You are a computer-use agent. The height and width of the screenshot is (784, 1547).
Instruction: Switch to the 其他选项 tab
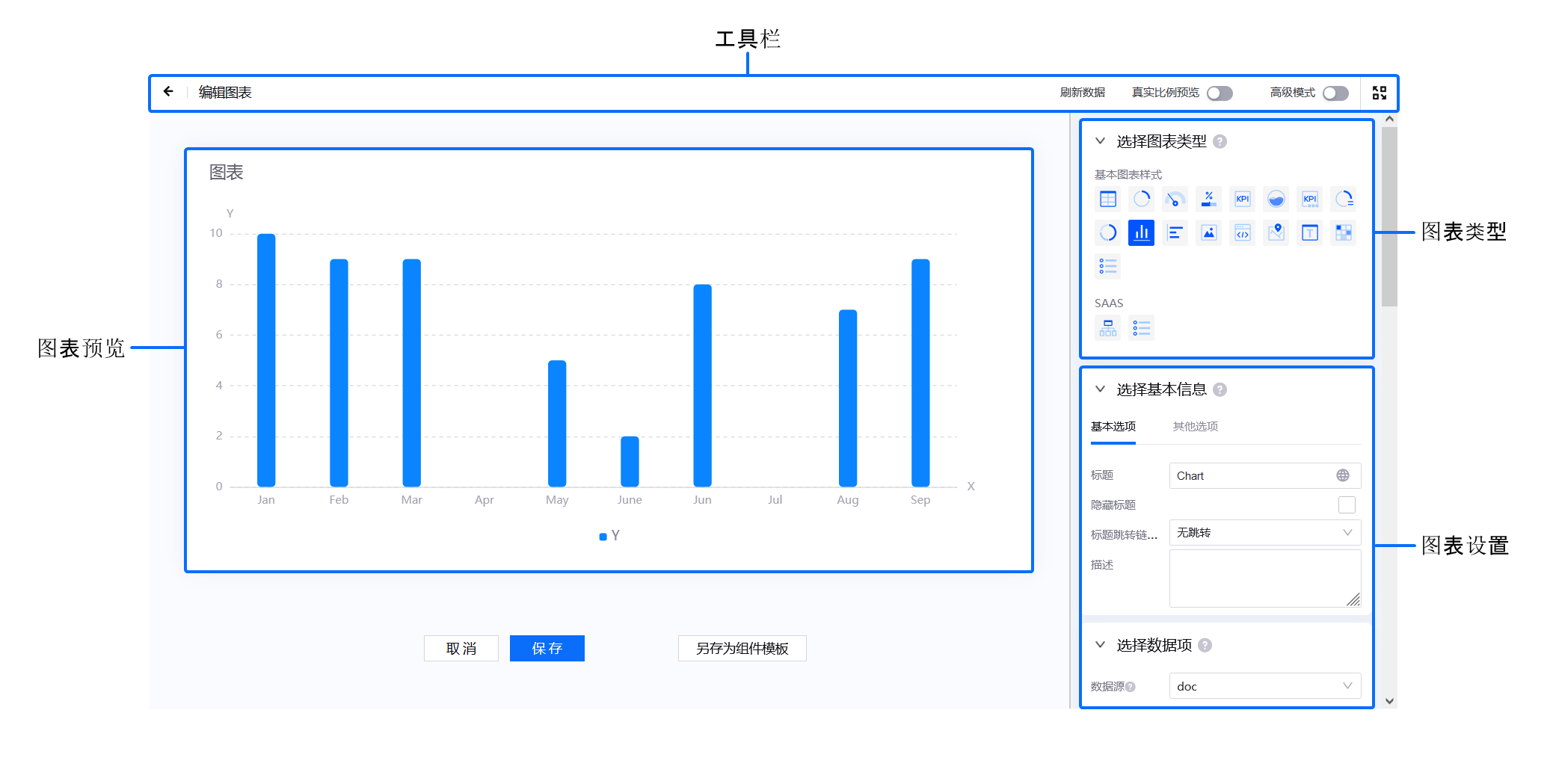(x=1196, y=427)
